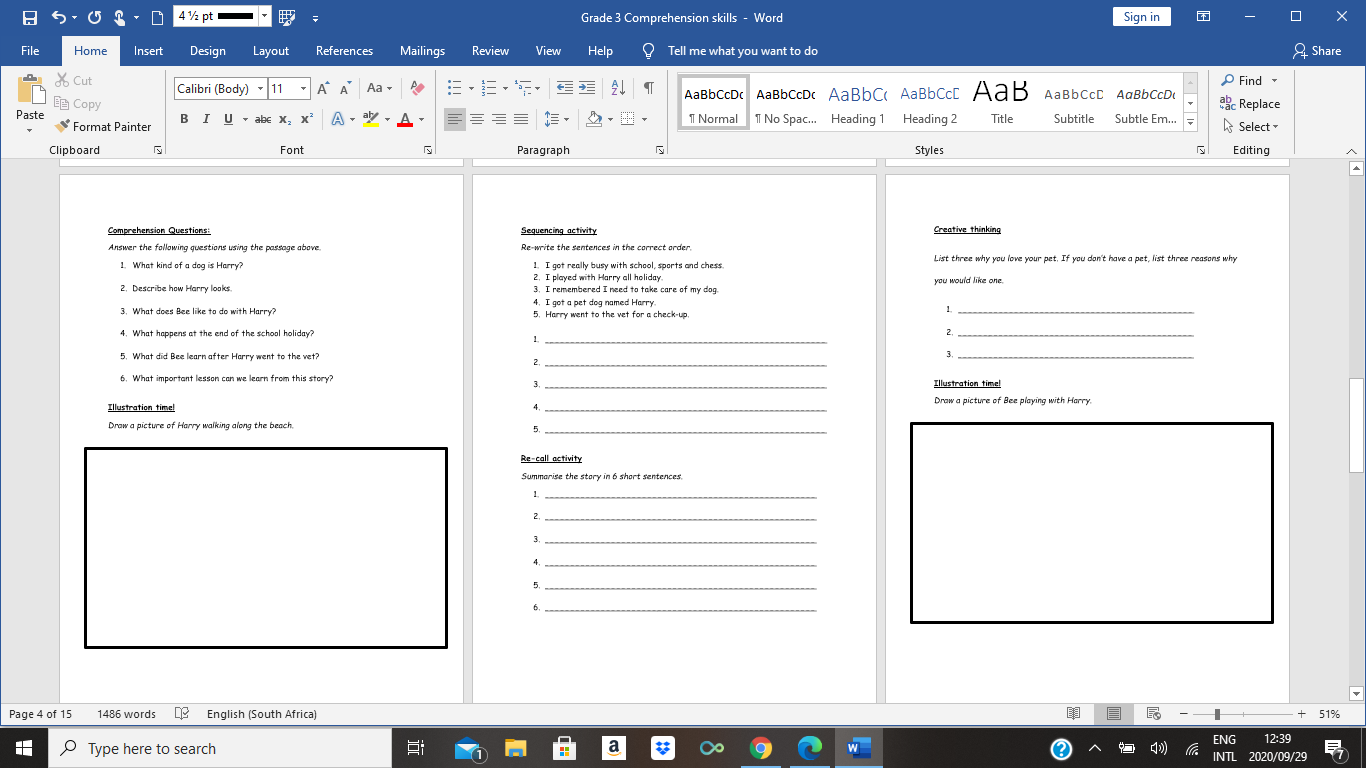Click Shrink Font icon
Viewport: 1366px width, 768px height.
click(345, 89)
